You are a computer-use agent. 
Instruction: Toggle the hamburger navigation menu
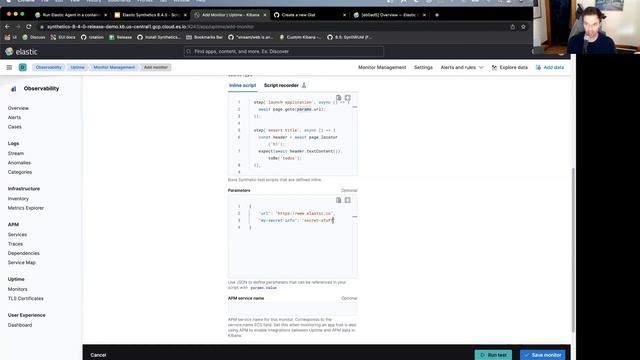pyautogui.click(x=9, y=67)
